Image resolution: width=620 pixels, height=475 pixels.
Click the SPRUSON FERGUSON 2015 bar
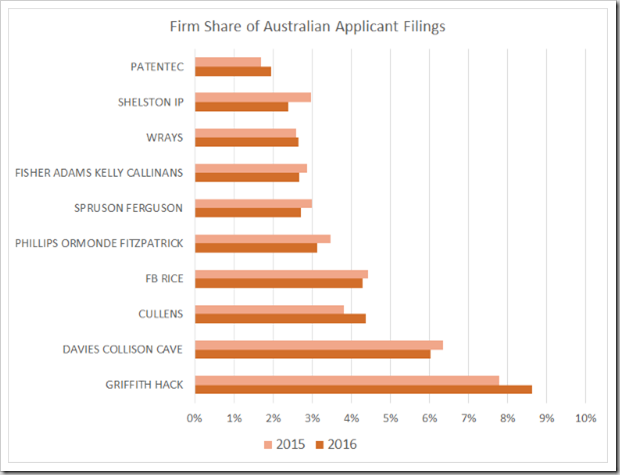(253, 204)
